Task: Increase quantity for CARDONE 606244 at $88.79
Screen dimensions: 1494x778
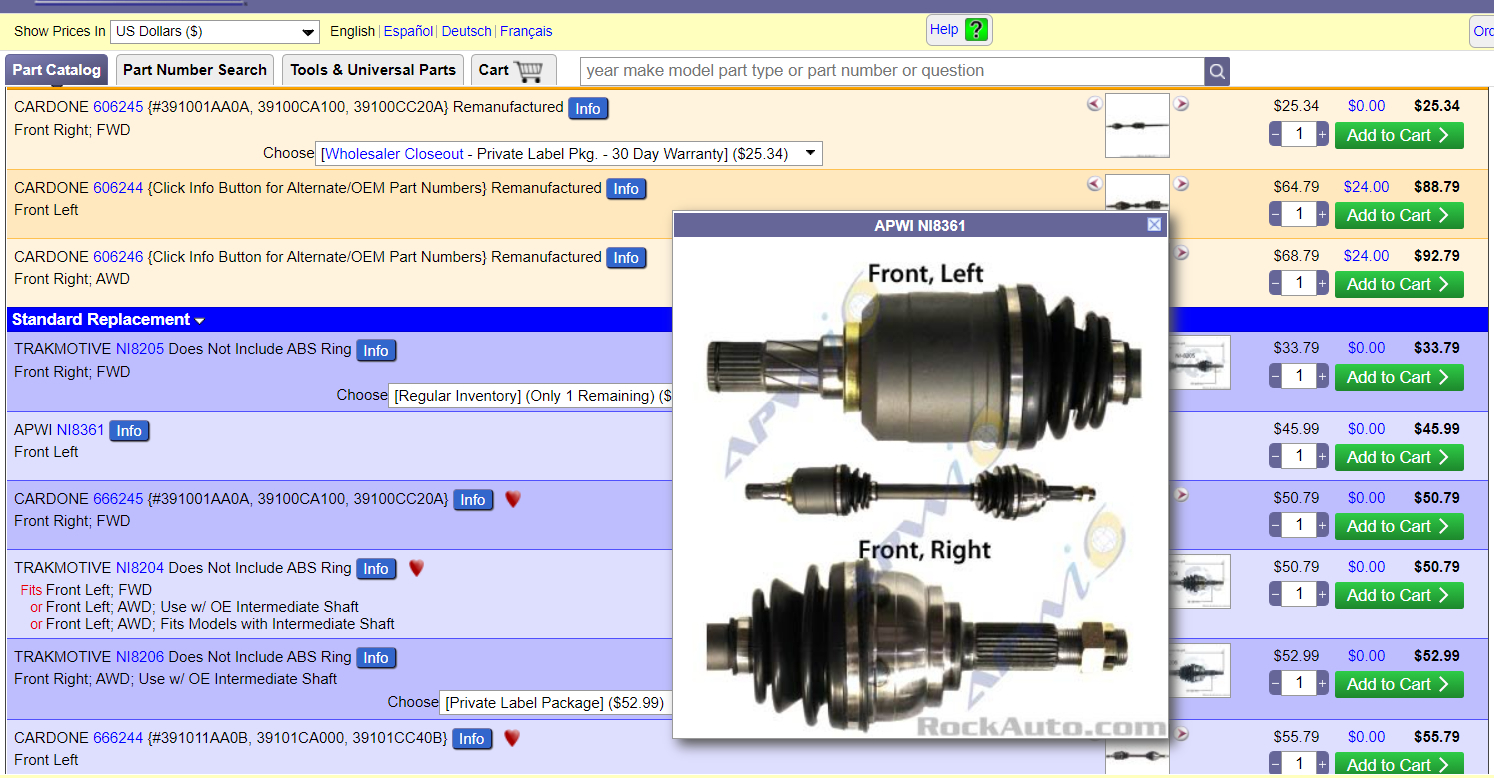Action: 1323,215
